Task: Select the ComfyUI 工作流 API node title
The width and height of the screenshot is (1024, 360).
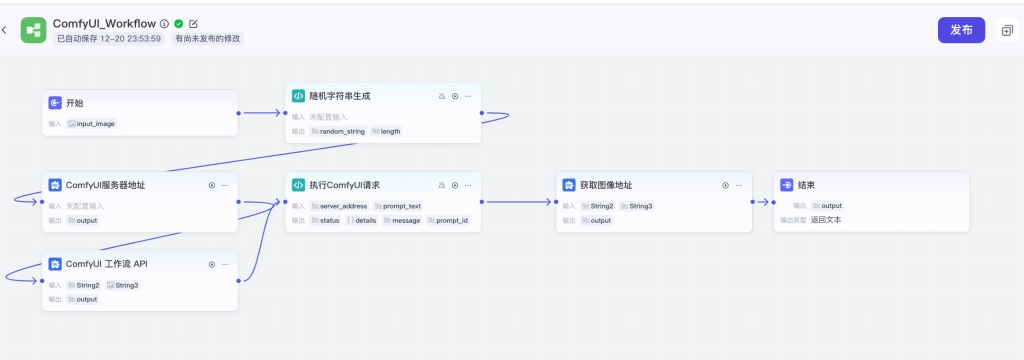Action: pyautogui.click(x=106, y=264)
